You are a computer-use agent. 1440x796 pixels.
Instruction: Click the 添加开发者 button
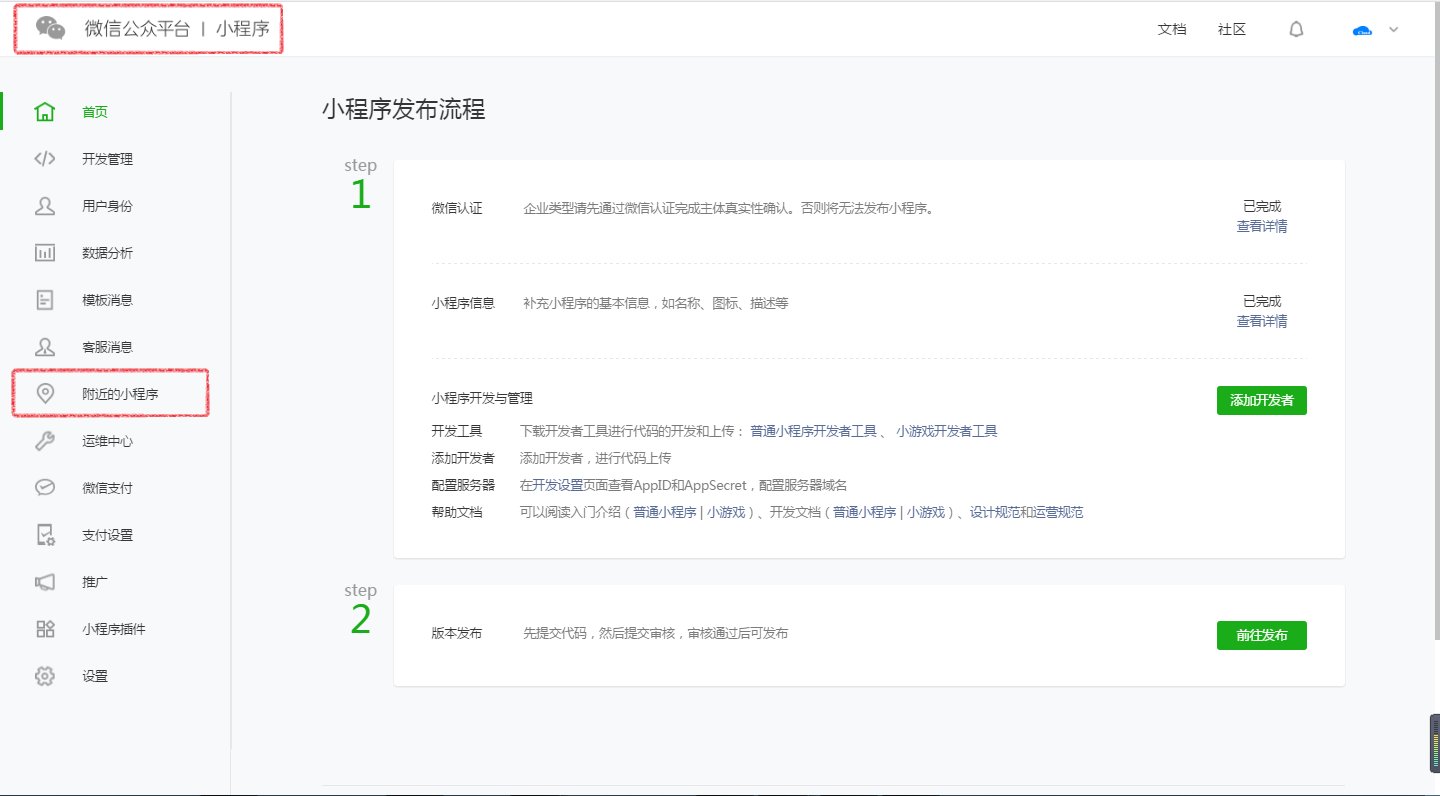[x=1261, y=400]
